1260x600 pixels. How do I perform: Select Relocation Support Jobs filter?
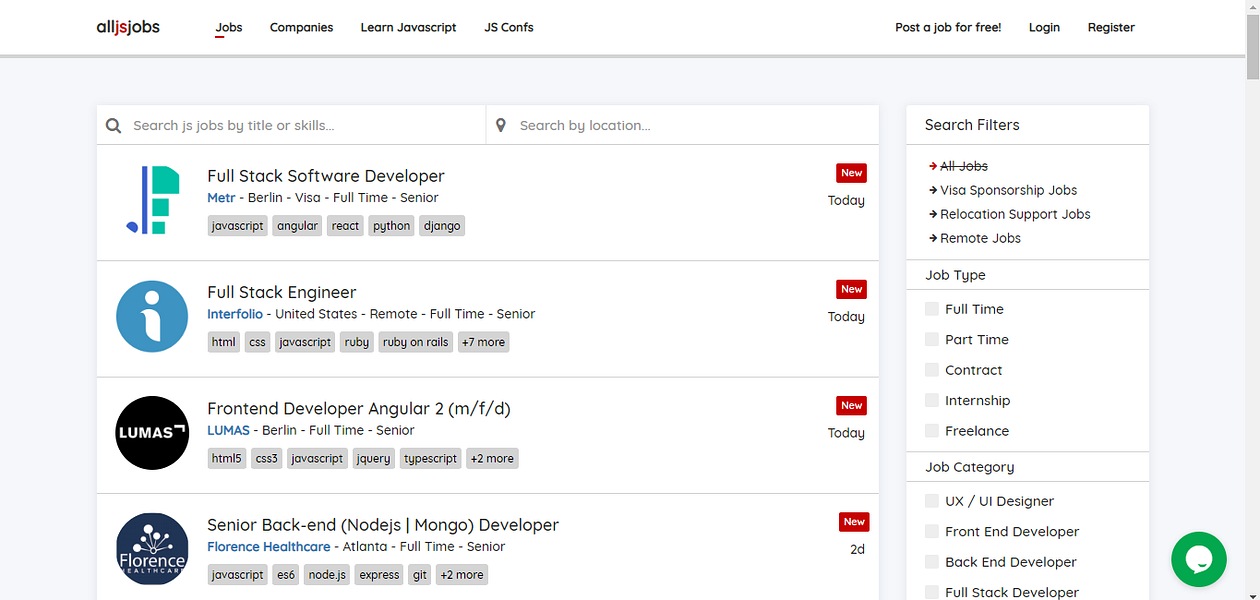tap(1015, 214)
